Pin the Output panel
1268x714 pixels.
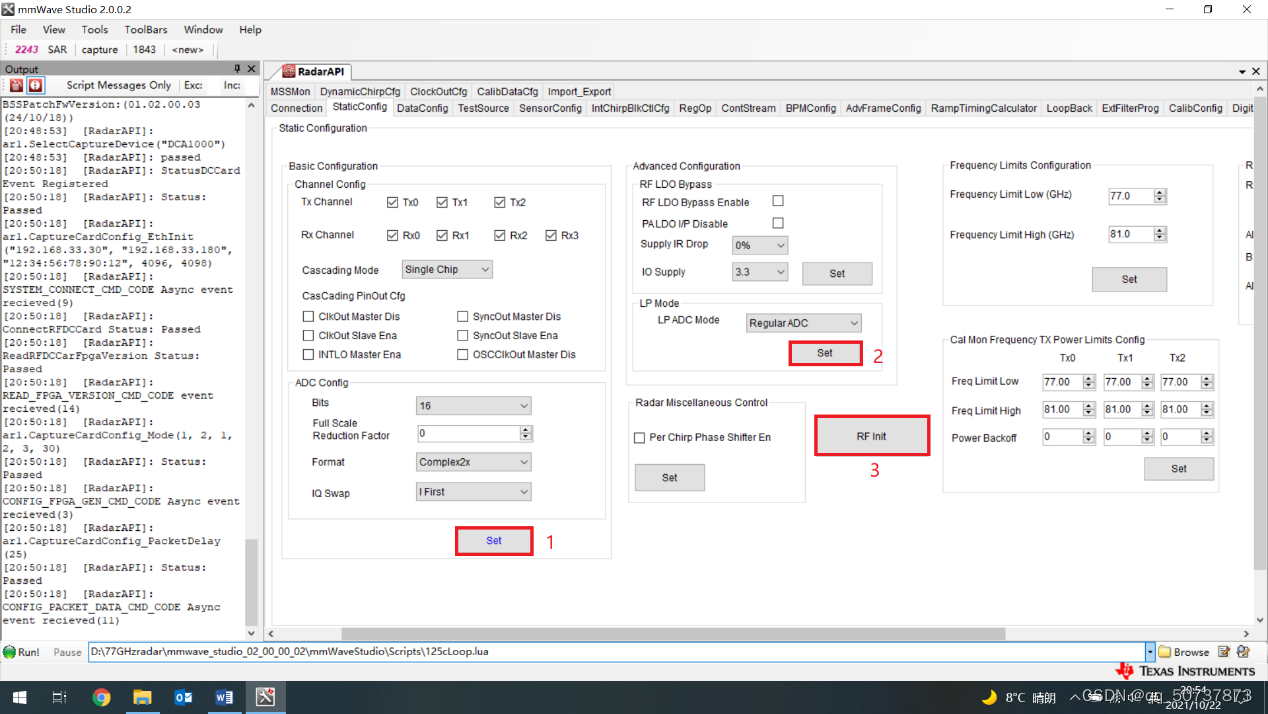(x=238, y=69)
